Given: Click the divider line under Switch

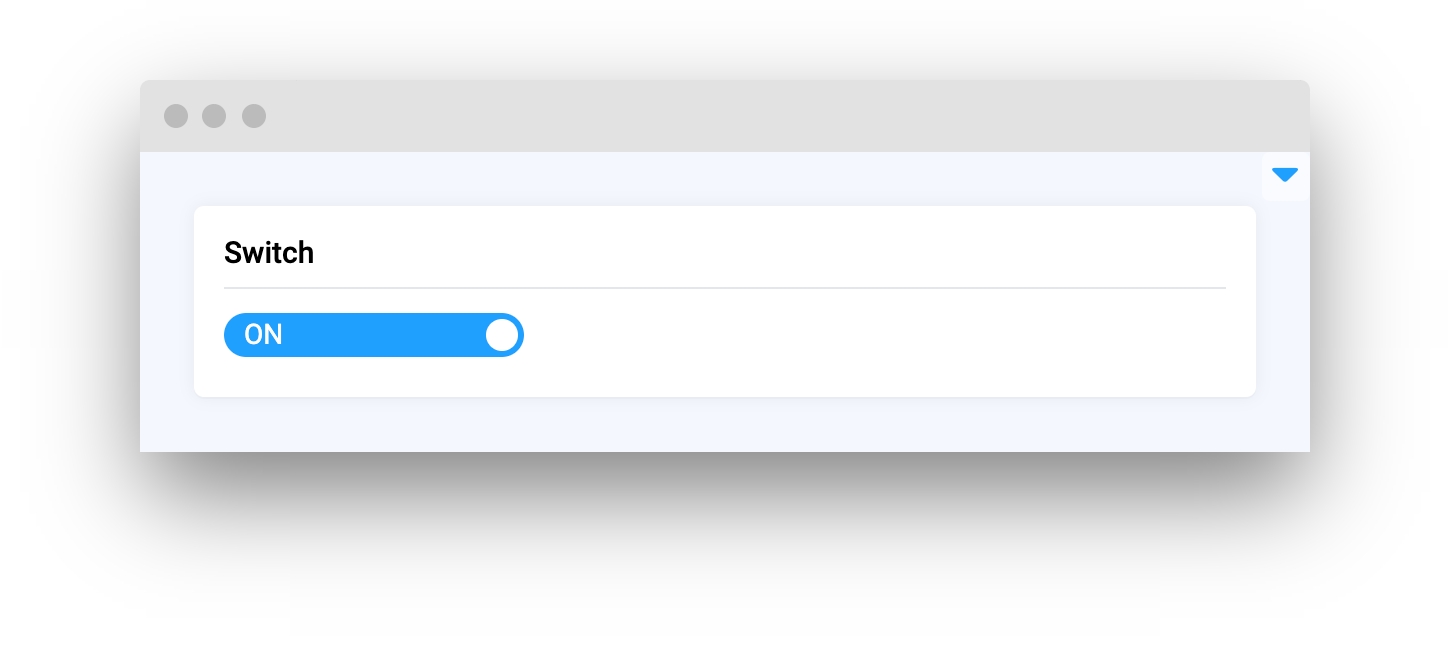Looking at the screenshot, I should (725, 288).
